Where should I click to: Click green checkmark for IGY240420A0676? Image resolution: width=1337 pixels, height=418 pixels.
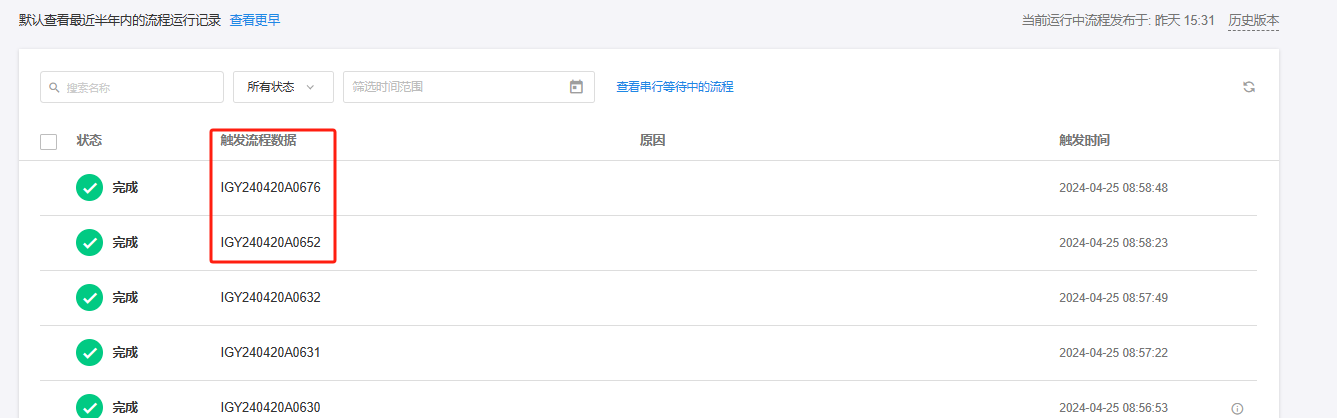tap(90, 187)
